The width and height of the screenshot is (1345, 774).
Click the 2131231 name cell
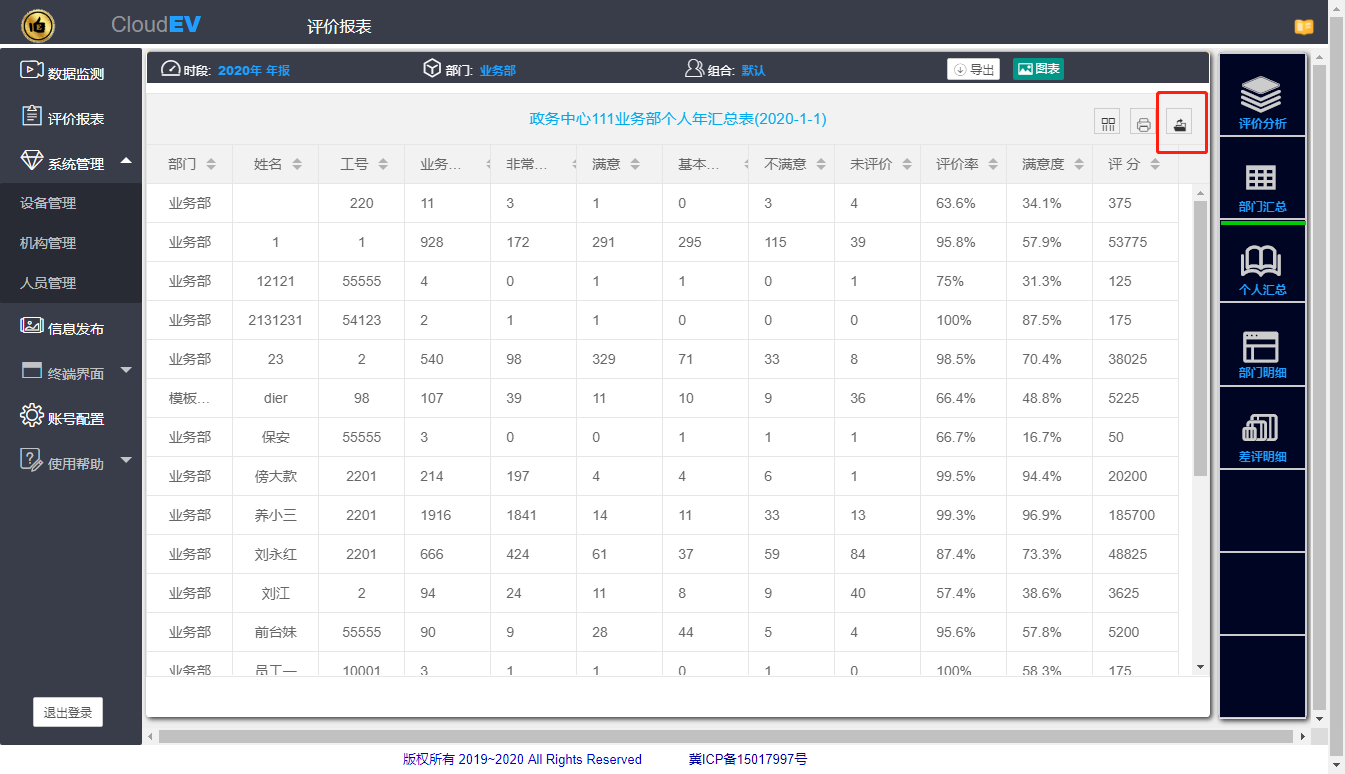pyautogui.click(x=276, y=320)
